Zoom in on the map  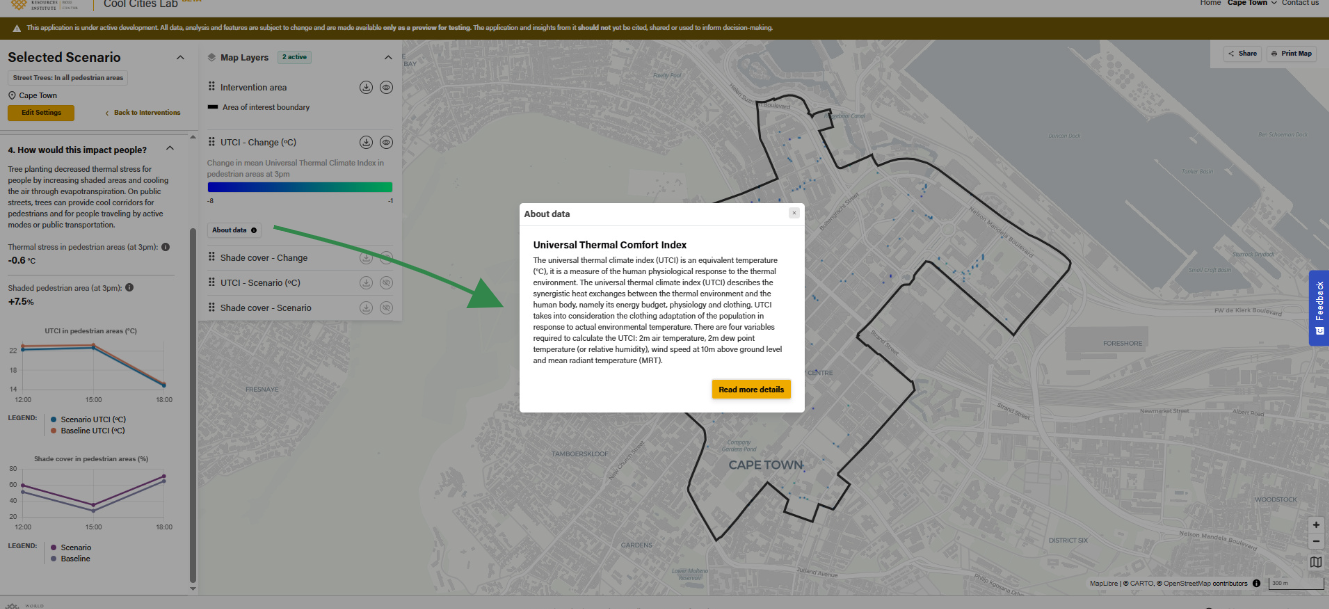coord(1315,525)
